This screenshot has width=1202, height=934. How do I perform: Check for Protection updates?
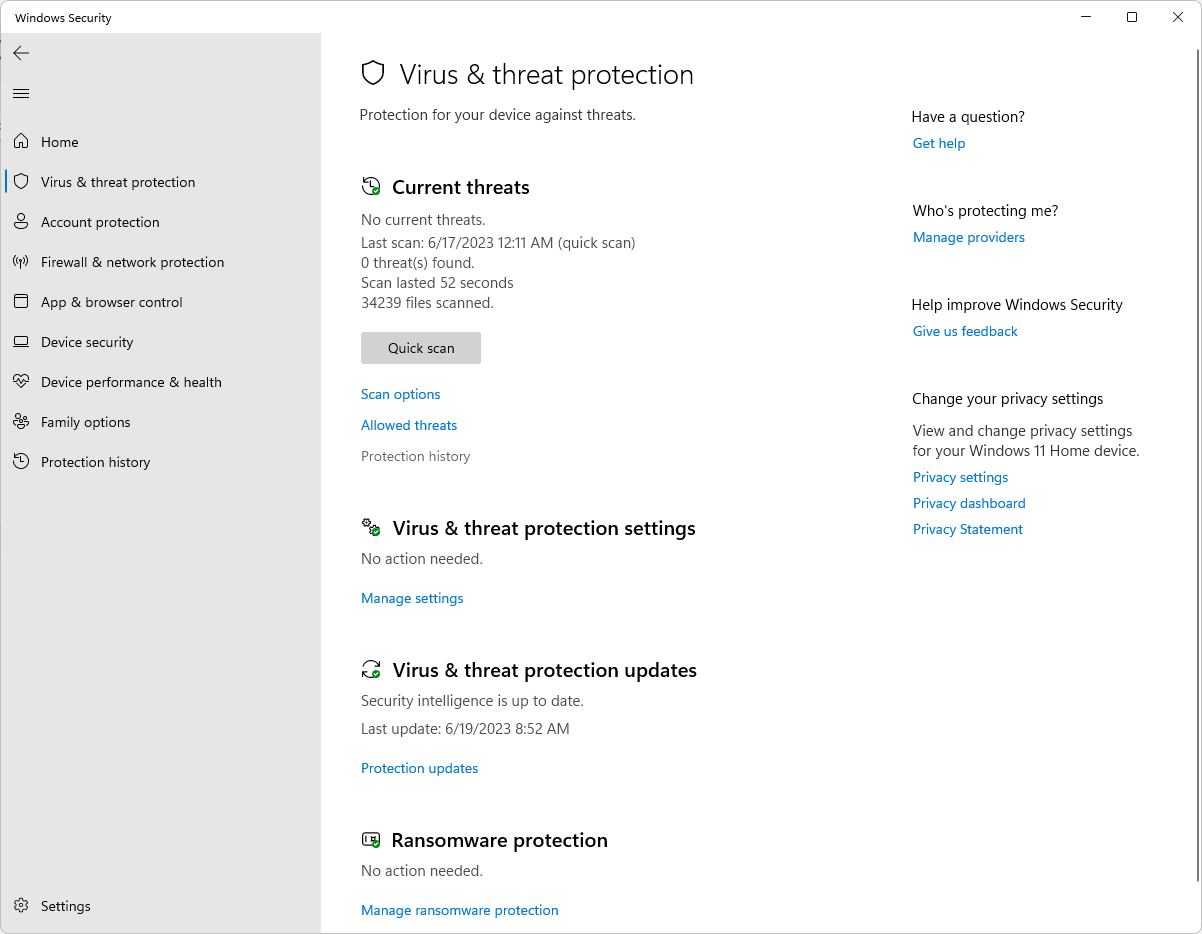pyautogui.click(x=419, y=768)
